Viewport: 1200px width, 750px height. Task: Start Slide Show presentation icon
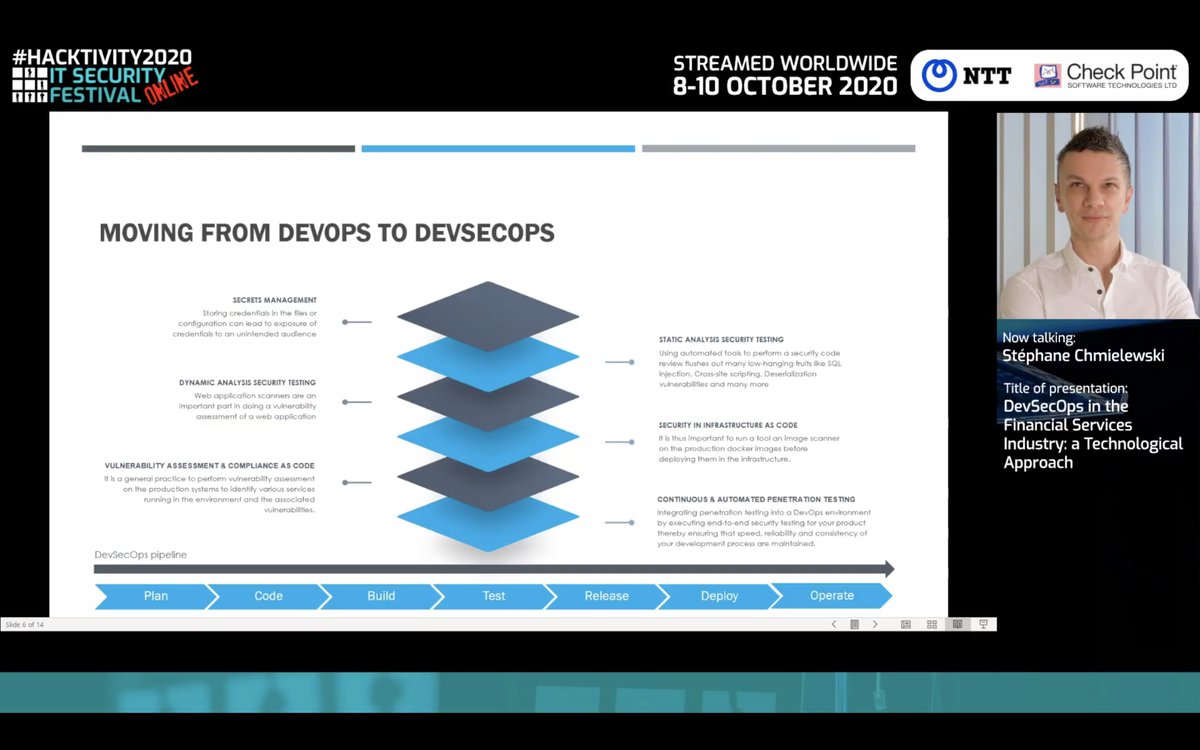point(983,624)
